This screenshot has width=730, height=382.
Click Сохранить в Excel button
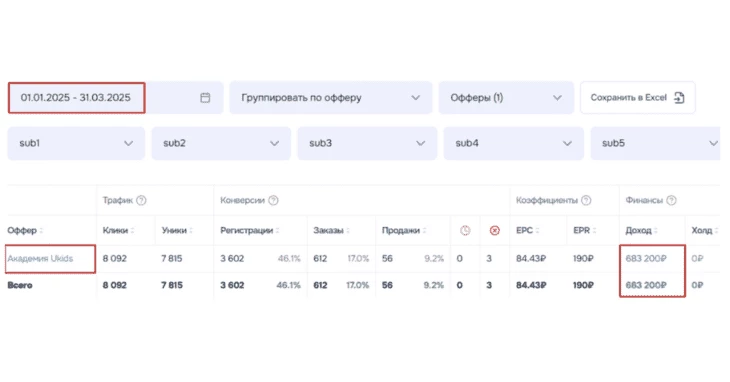click(637, 98)
